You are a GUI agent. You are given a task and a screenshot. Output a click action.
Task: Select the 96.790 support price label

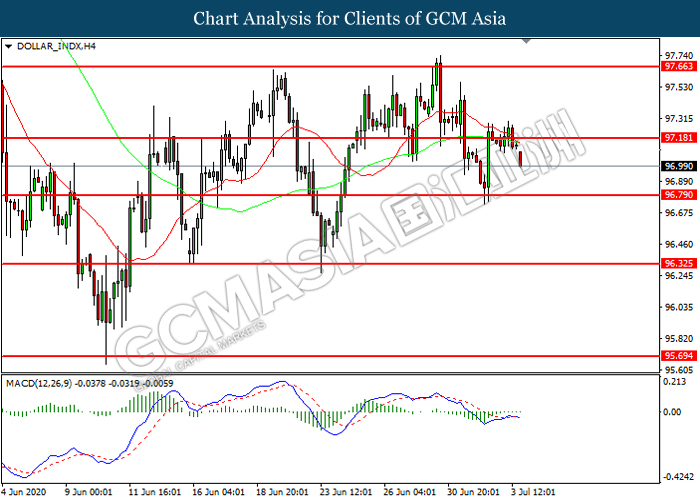coord(679,195)
